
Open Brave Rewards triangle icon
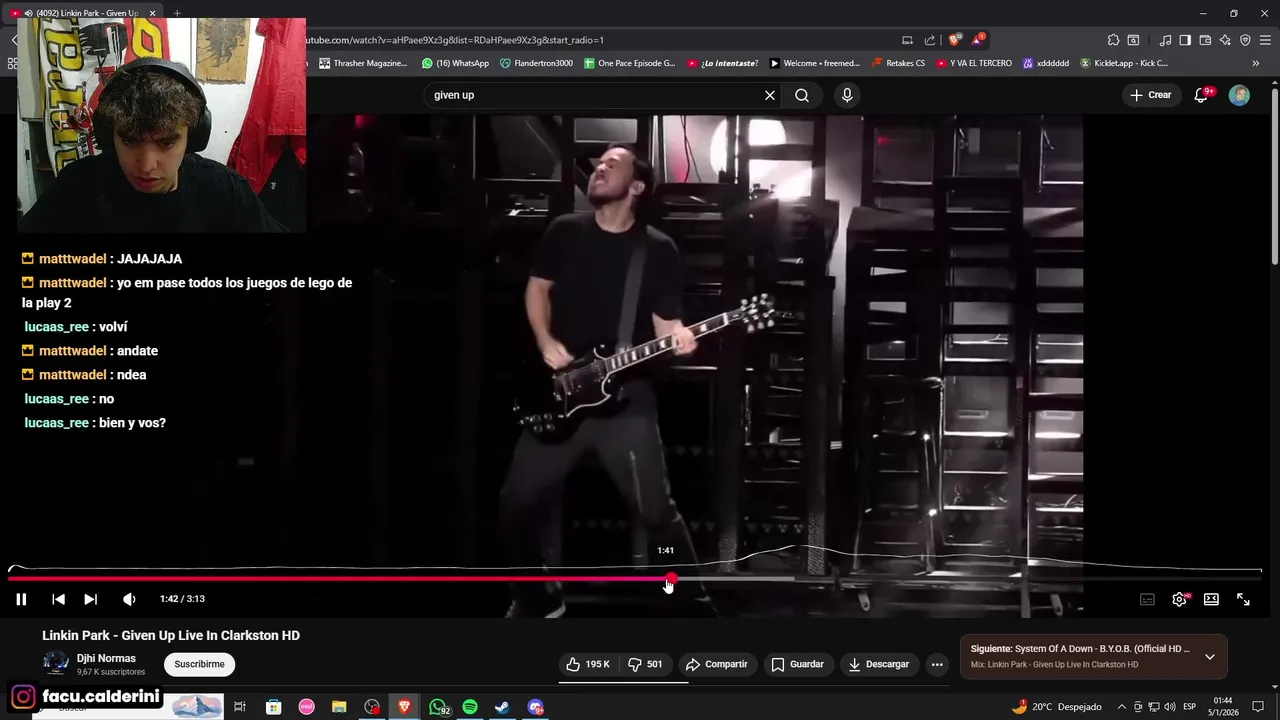[x=977, y=40]
